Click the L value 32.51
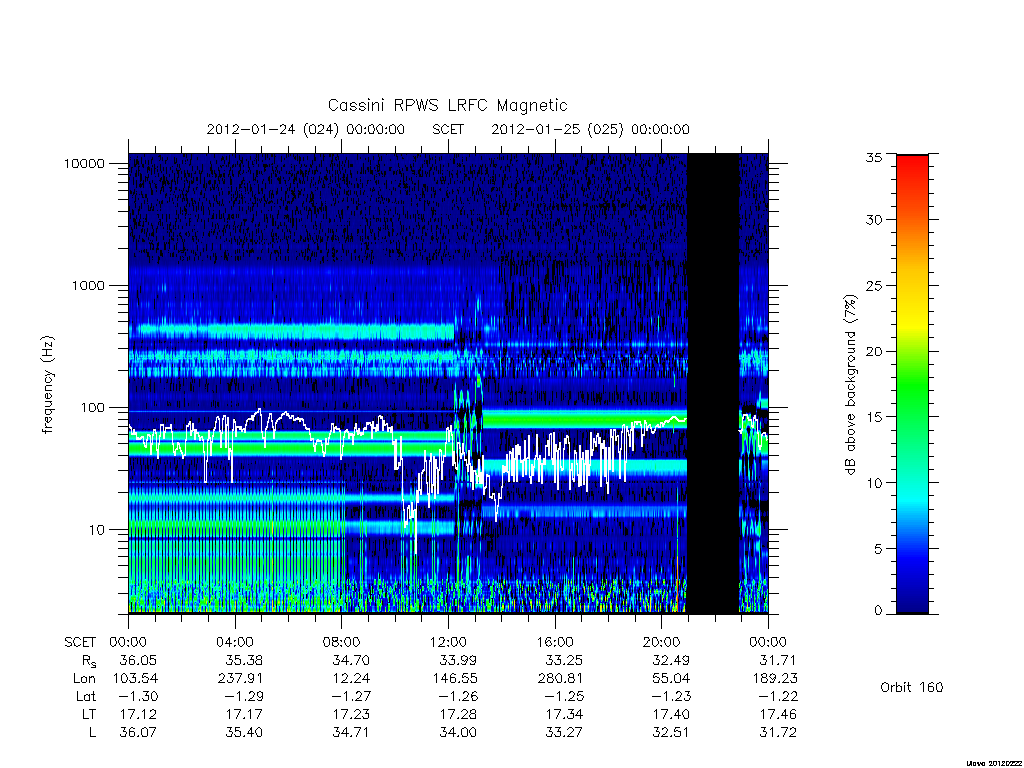 click(671, 733)
